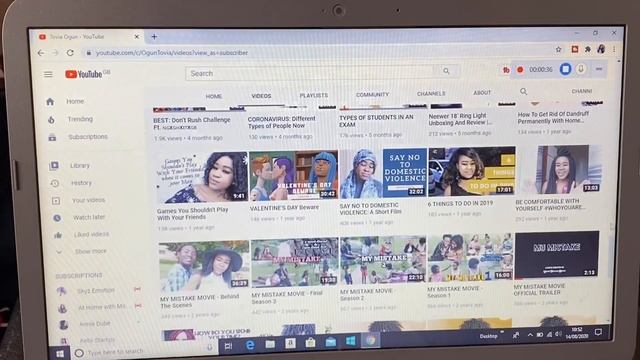This screenshot has height=360, width=640.
Task: Click the Windows Start button
Action: click(60, 354)
